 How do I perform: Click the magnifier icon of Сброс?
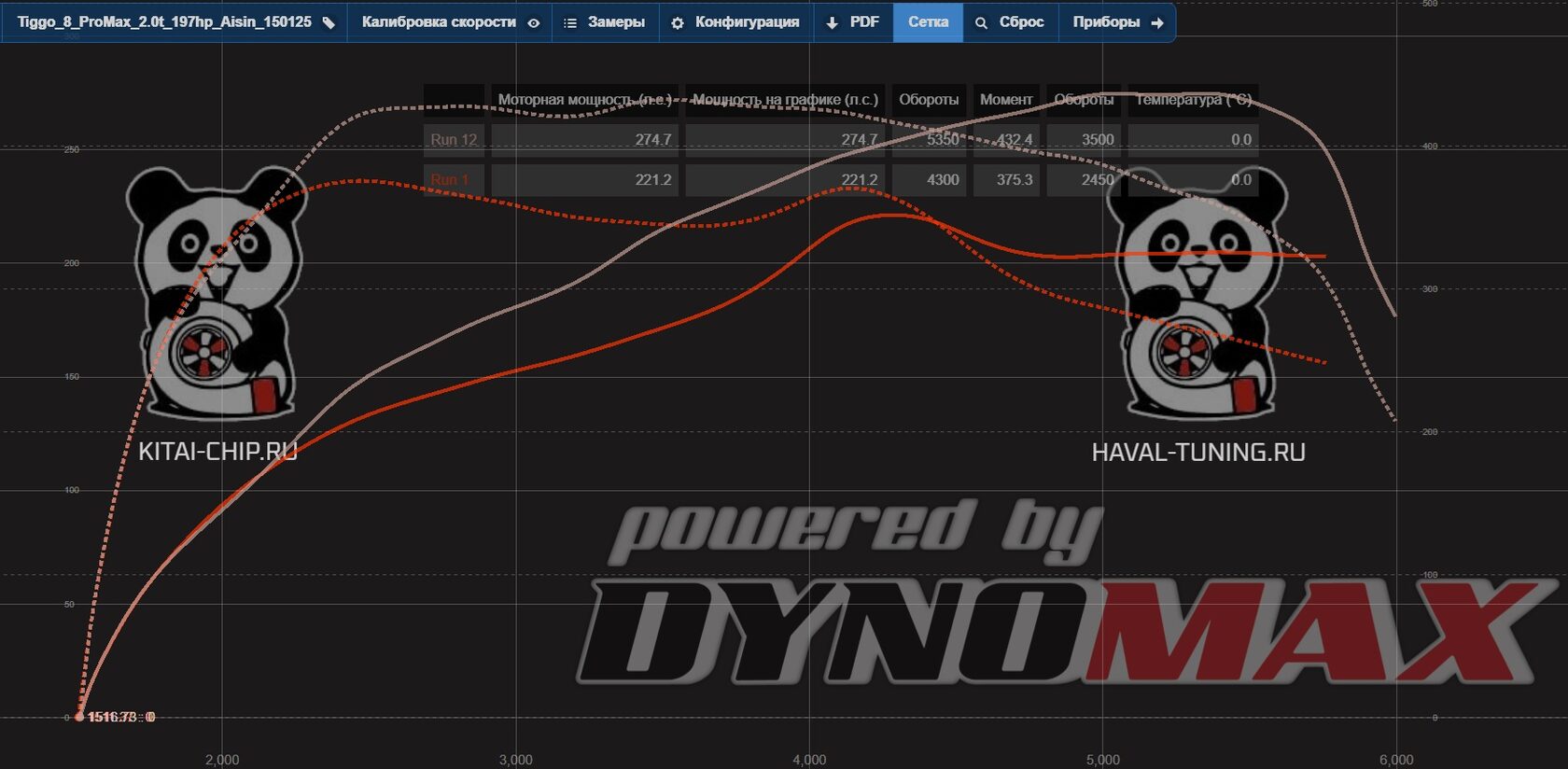981,22
